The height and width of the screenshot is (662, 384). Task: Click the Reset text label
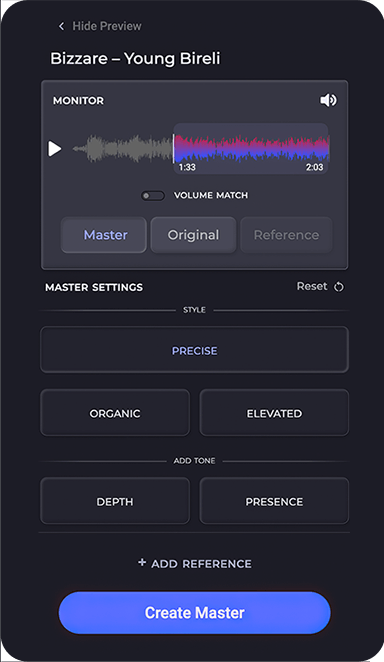click(x=312, y=286)
